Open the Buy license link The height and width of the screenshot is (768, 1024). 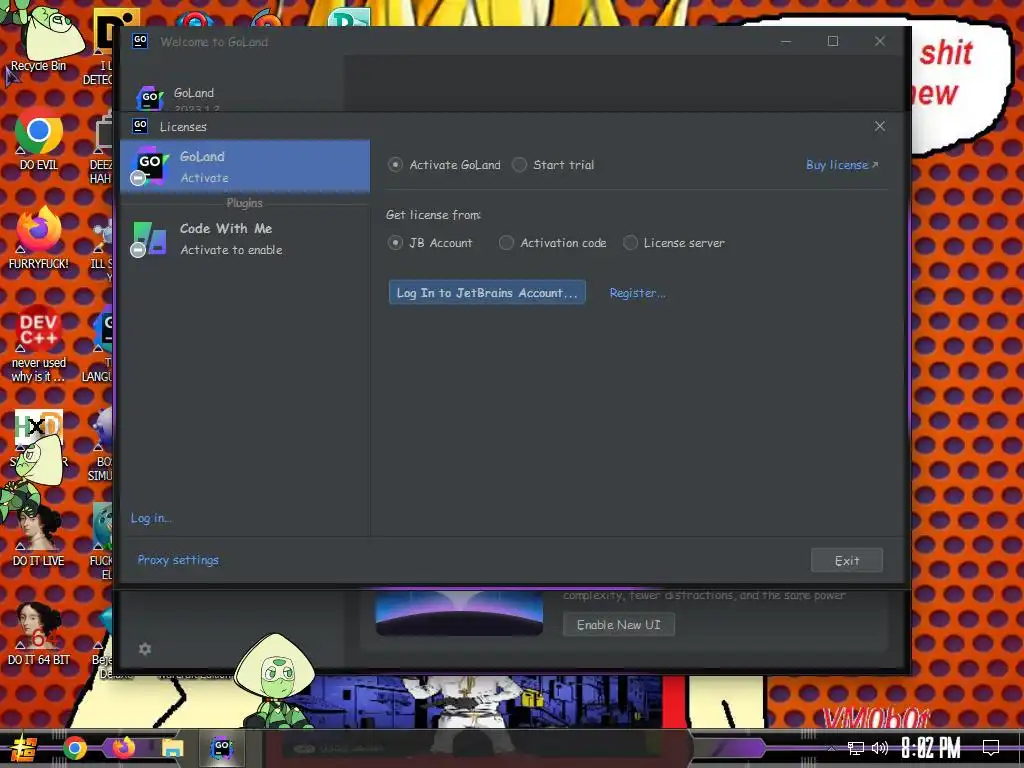pyautogui.click(x=842, y=165)
